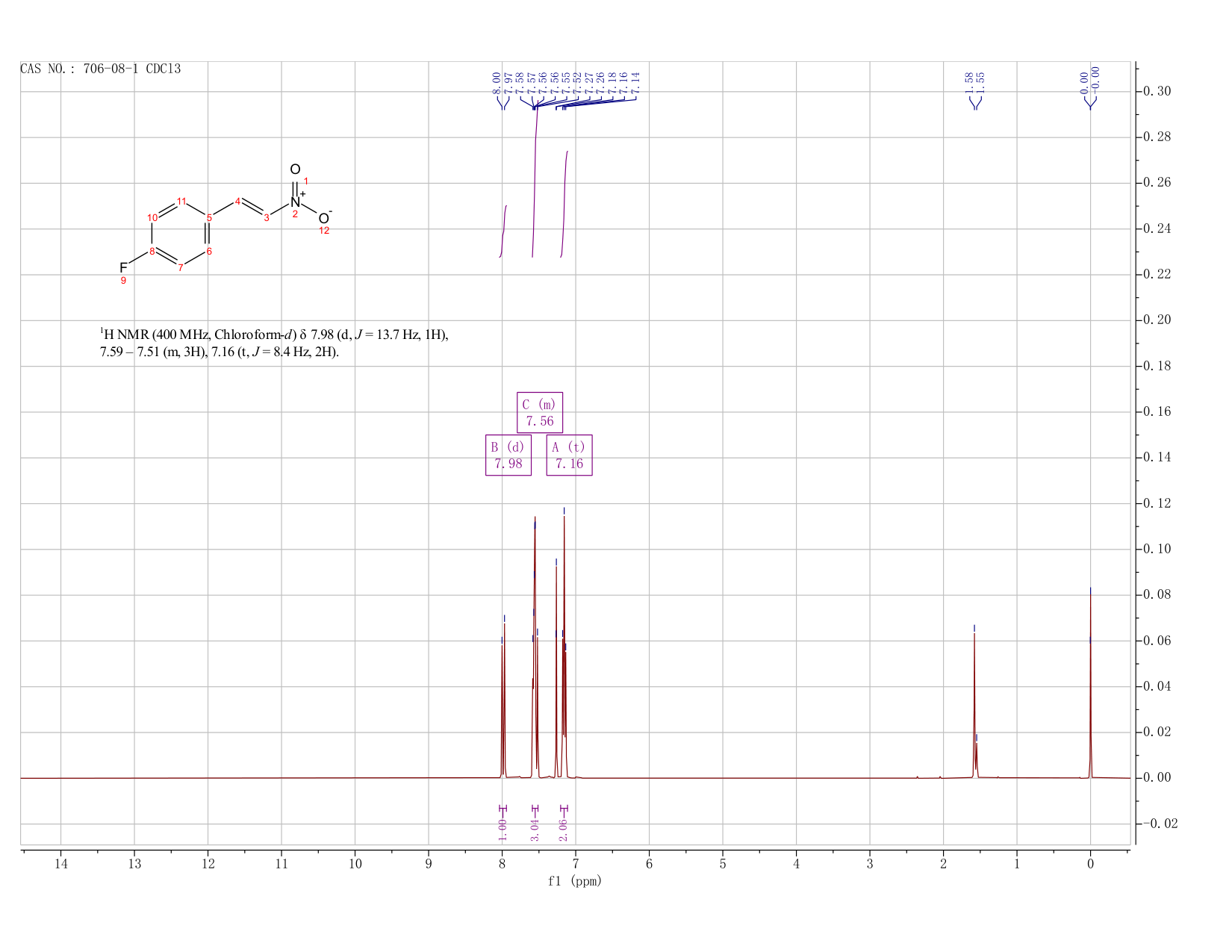Click the 7.14 peak label at top
This screenshot has width=1232, height=952.
click(x=635, y=82)
